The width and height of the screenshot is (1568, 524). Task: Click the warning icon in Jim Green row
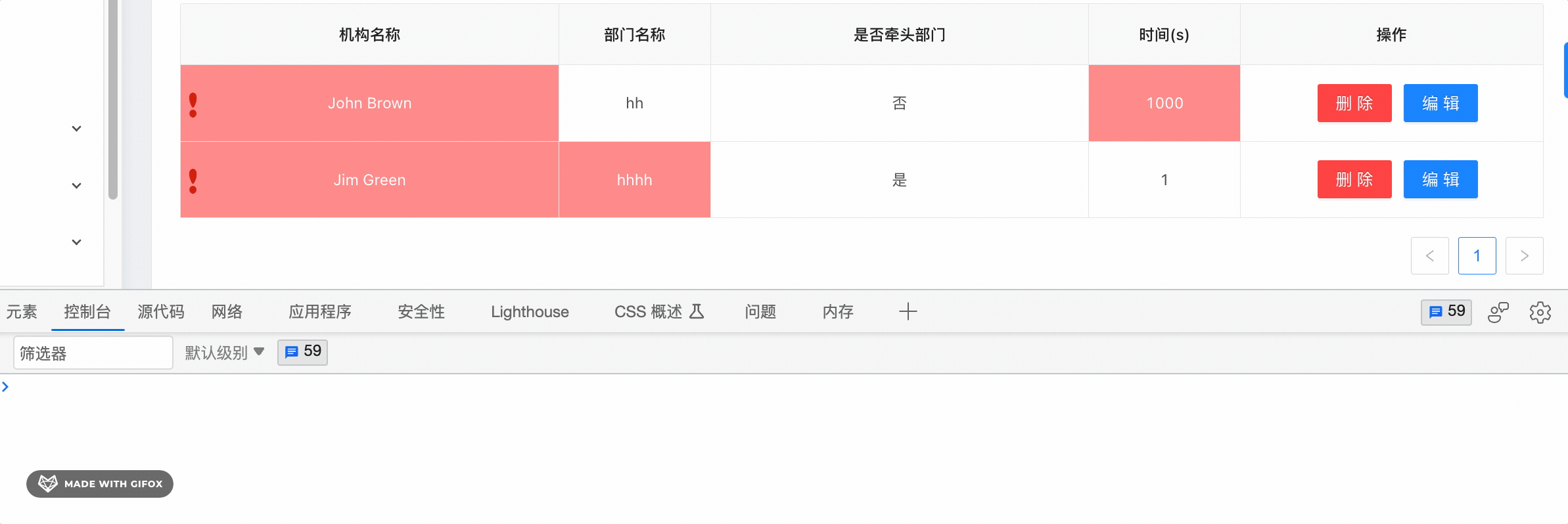pyautogui.click(x=193, y=181)
